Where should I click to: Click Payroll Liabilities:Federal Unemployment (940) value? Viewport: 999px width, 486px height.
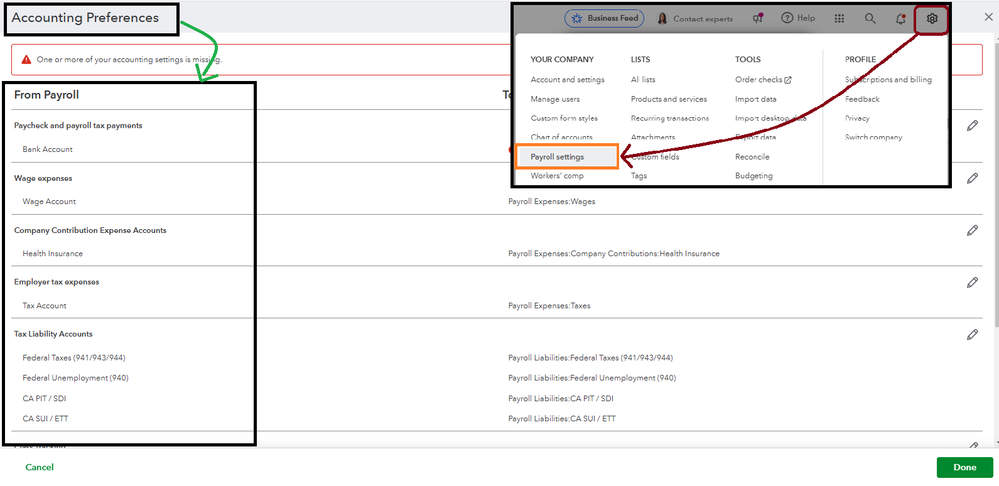tap(592, 378)
